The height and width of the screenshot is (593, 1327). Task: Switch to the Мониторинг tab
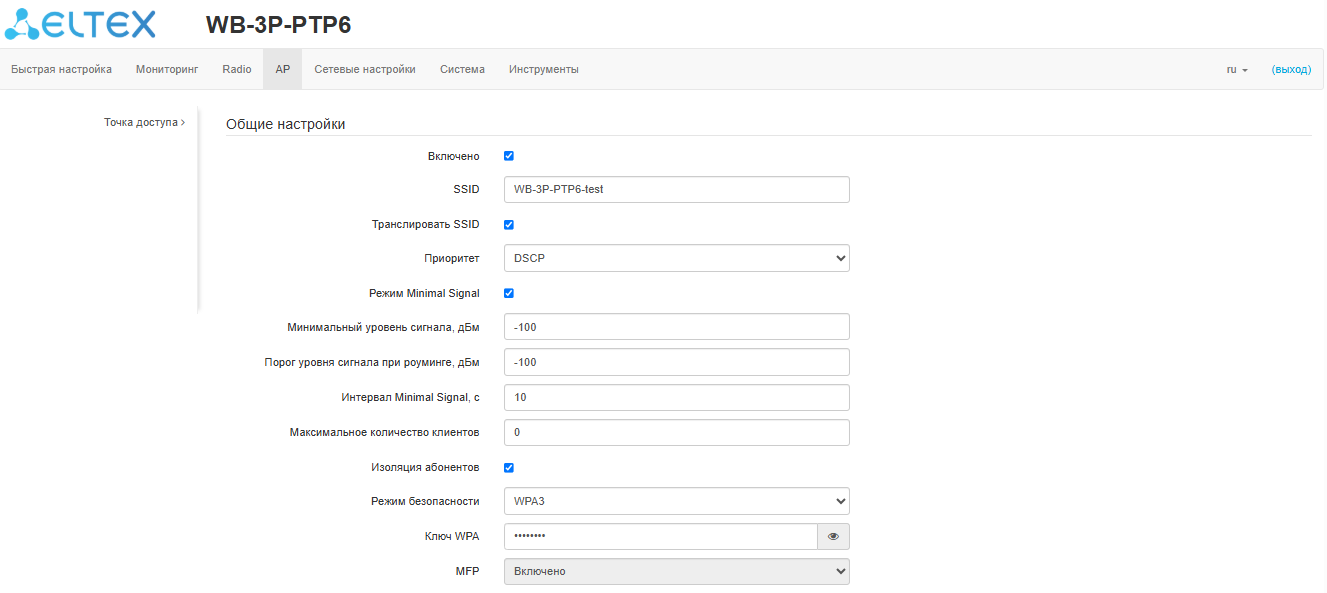[167, 70]
